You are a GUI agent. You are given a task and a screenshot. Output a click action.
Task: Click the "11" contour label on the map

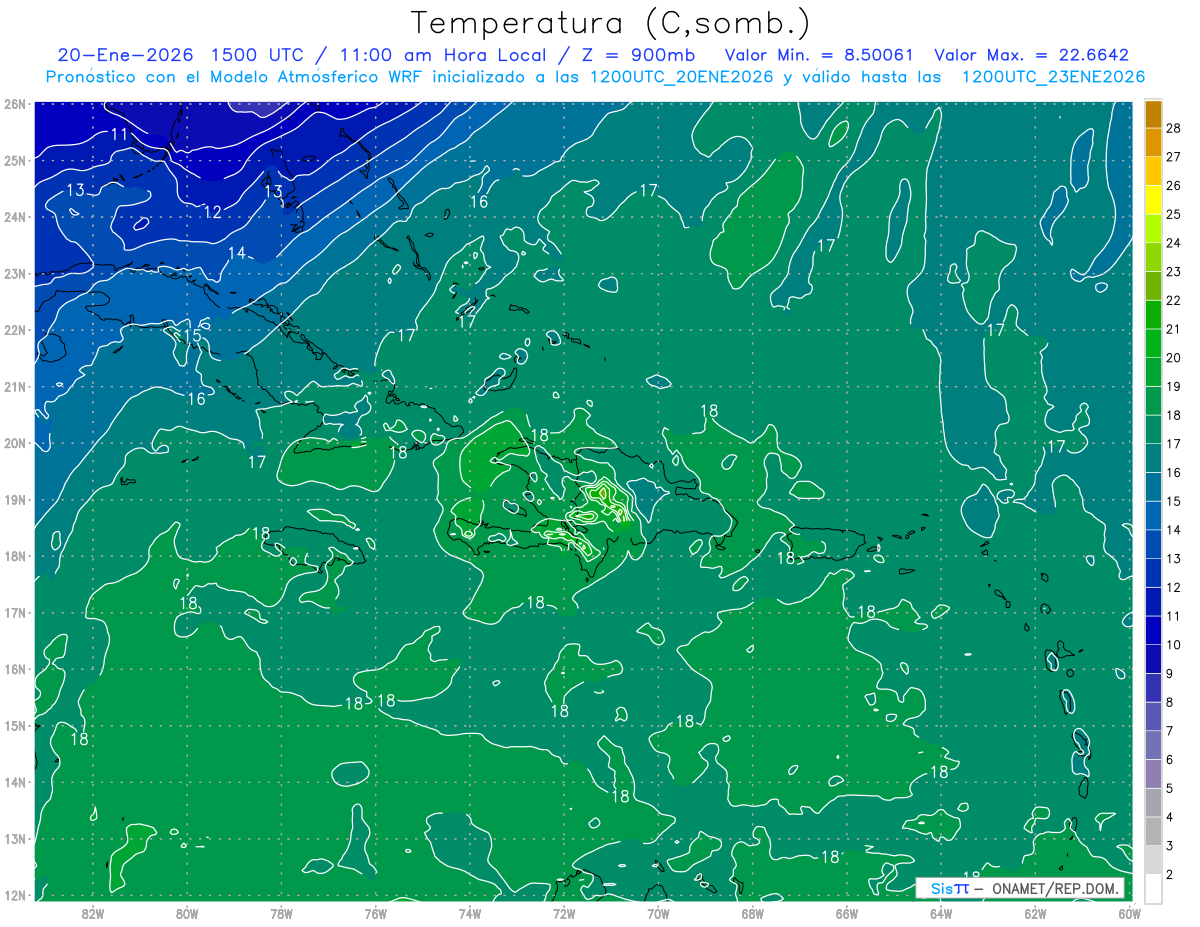coord(119,134)
